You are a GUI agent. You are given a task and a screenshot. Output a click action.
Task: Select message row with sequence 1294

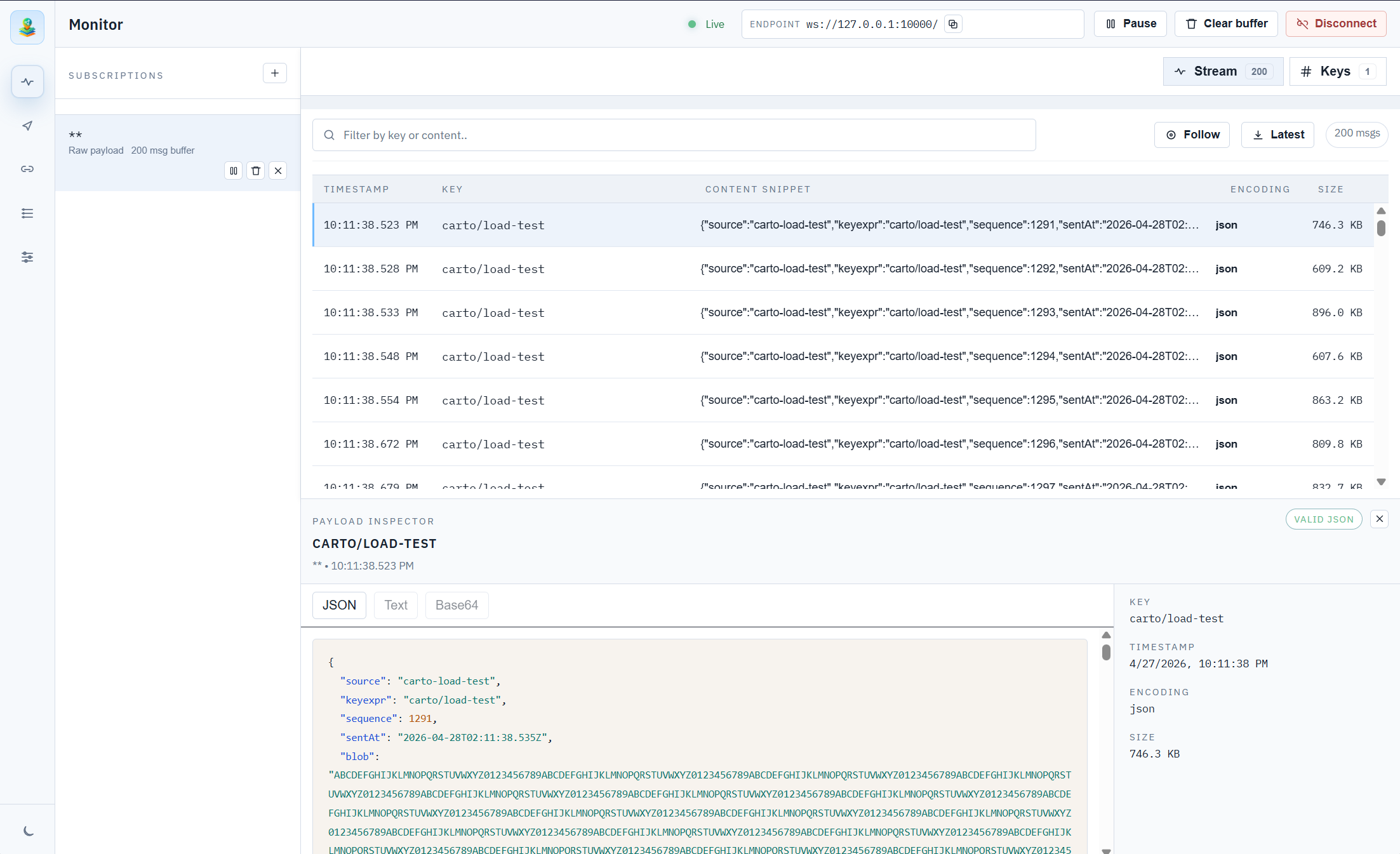coord(843,356)
